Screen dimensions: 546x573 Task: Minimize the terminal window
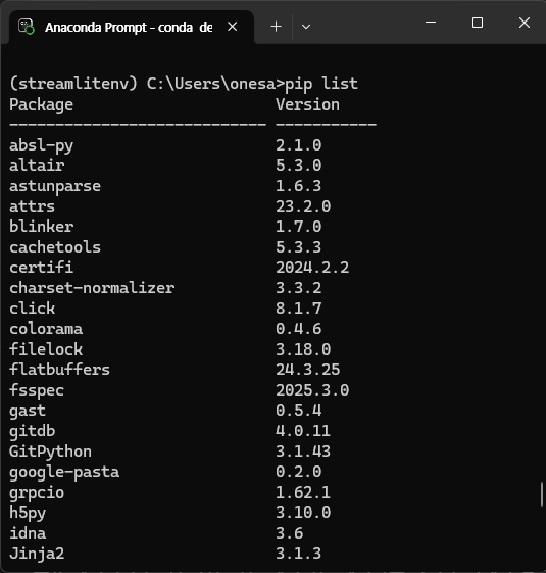tap(431, 23)
